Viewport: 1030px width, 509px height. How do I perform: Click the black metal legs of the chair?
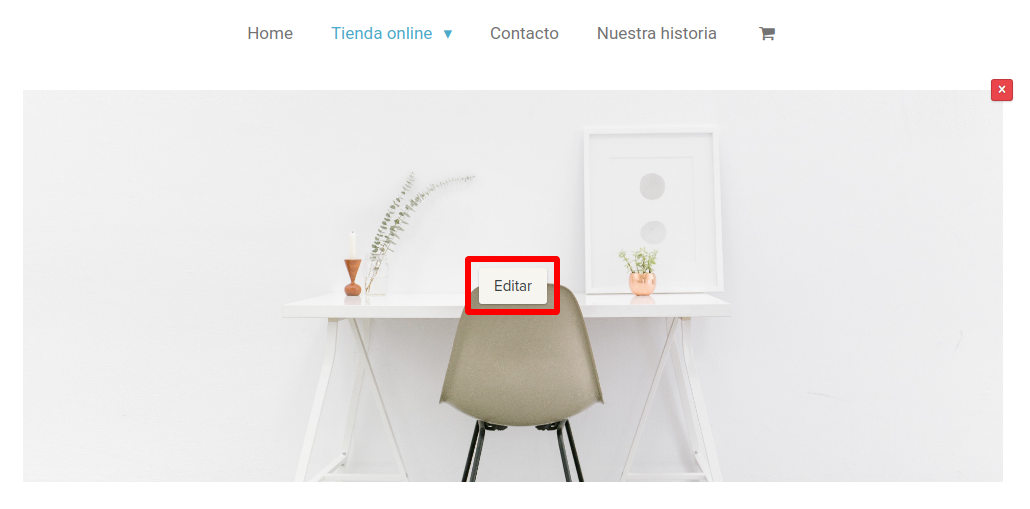pos(522,452)
